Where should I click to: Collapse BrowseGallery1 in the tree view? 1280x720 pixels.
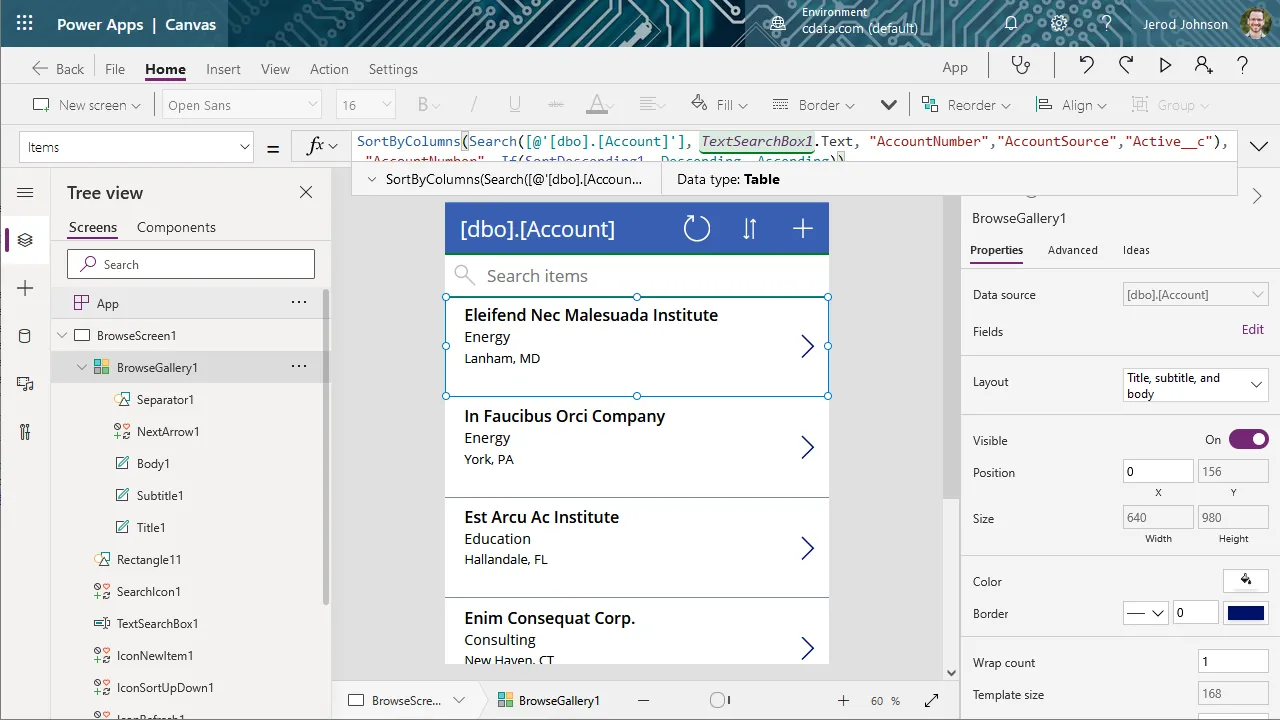click(81, 366)
